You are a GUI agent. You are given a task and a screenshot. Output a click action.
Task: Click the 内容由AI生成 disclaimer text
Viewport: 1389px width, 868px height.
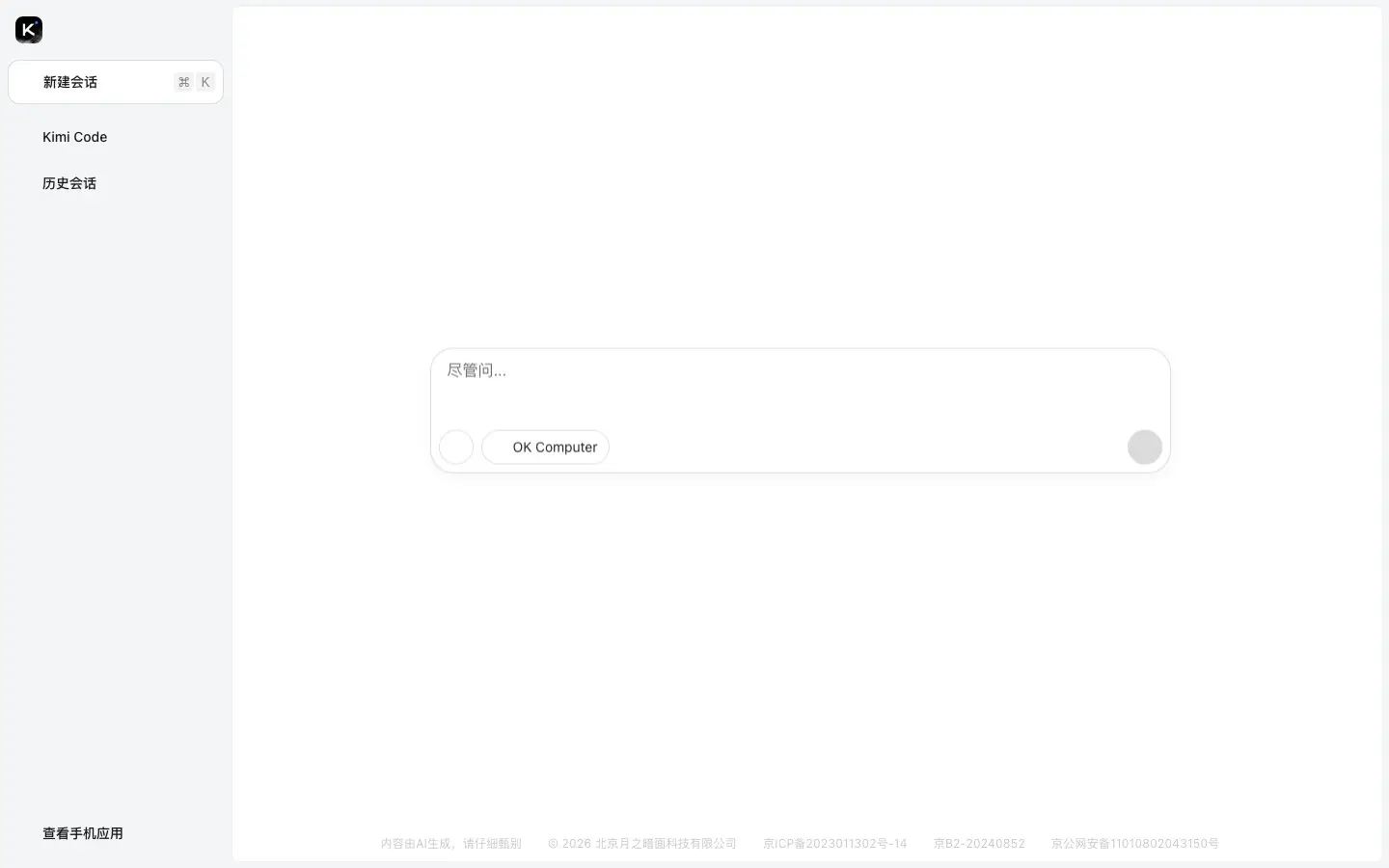pyautogui.click(x=450, y=844)
